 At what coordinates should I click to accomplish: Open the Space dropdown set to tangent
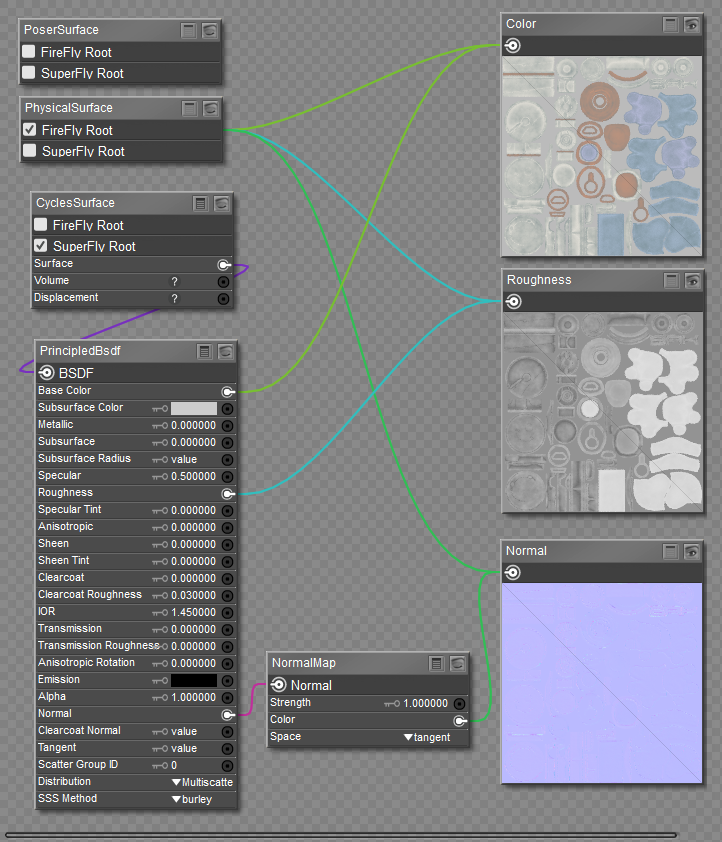point(427,737)
